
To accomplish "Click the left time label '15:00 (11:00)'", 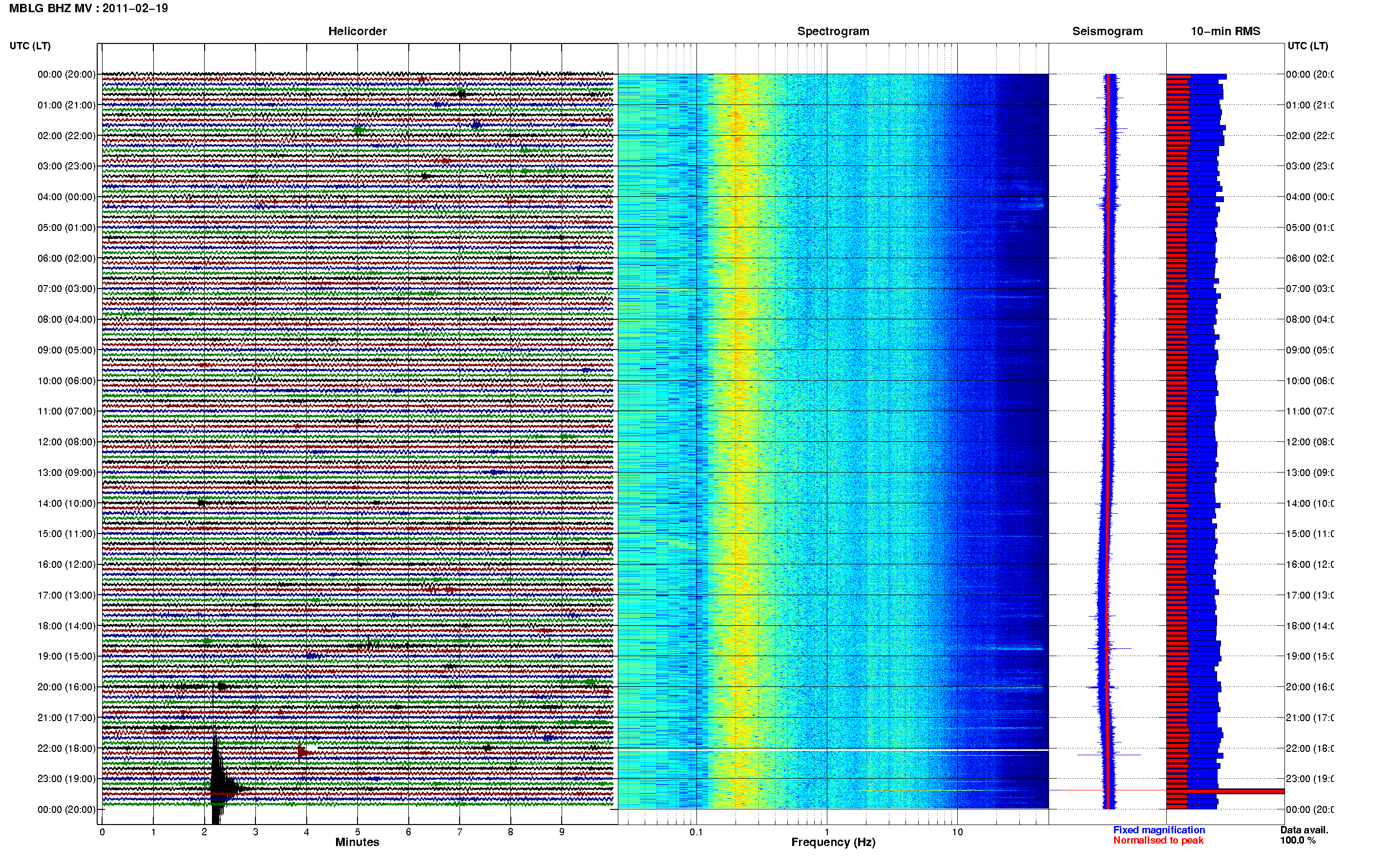I will [x=66, y=533].
